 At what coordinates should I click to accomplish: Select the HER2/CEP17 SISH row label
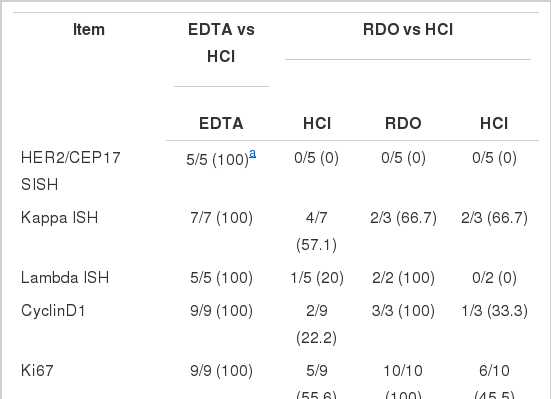coord(71,171)
